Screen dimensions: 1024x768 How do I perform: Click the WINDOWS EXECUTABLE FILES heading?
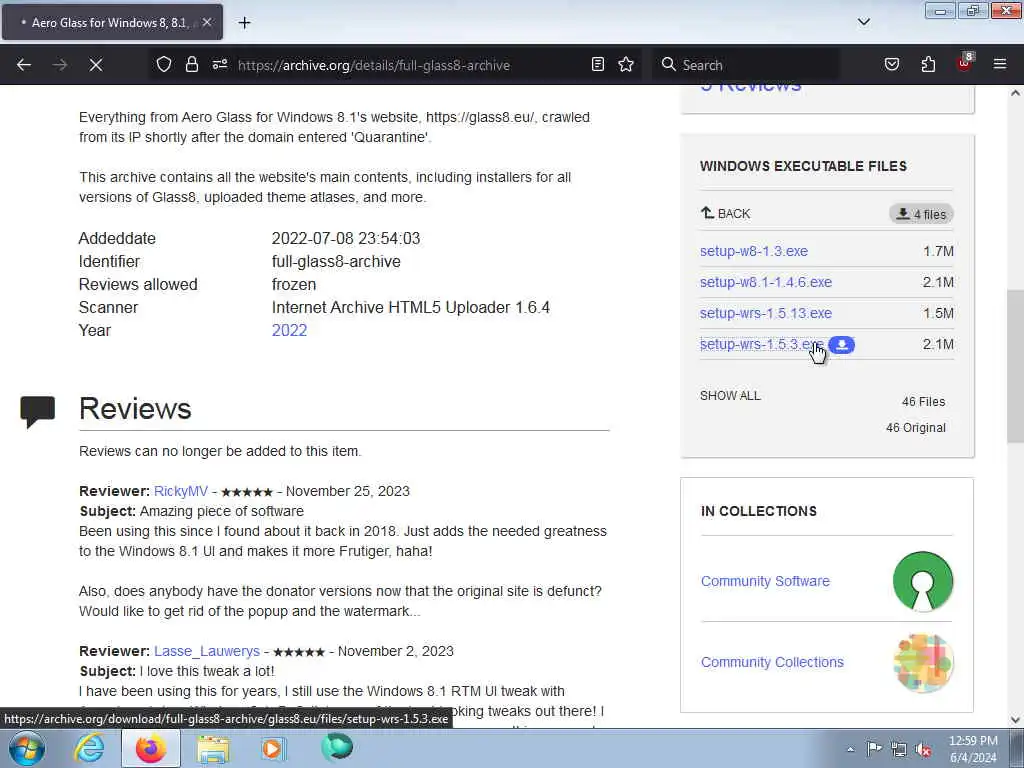pos(803,166)
